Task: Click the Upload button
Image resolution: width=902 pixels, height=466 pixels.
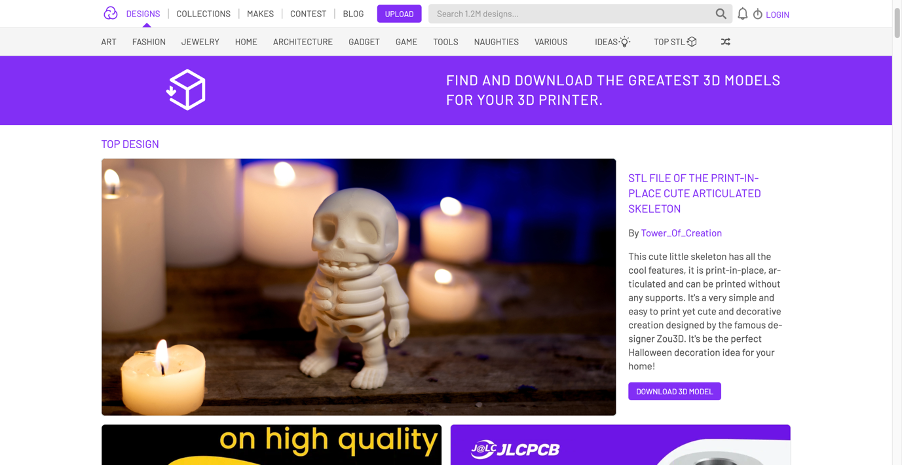Action: [399, 14]
